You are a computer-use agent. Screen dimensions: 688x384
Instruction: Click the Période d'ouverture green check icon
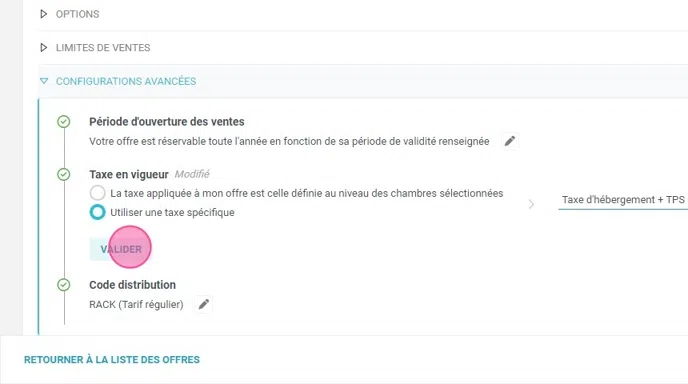[x=64, y=122]
